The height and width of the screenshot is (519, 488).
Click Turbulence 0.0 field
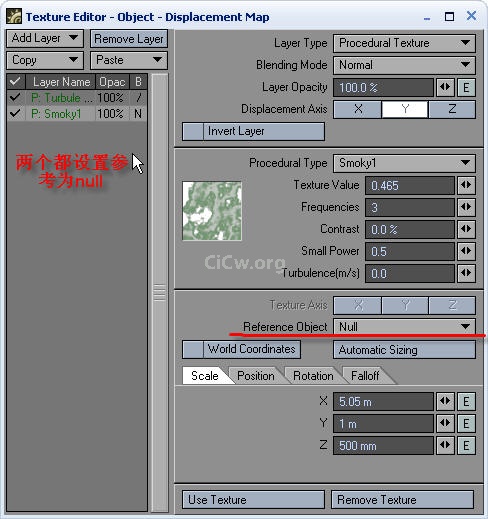(x=410, y=273)
